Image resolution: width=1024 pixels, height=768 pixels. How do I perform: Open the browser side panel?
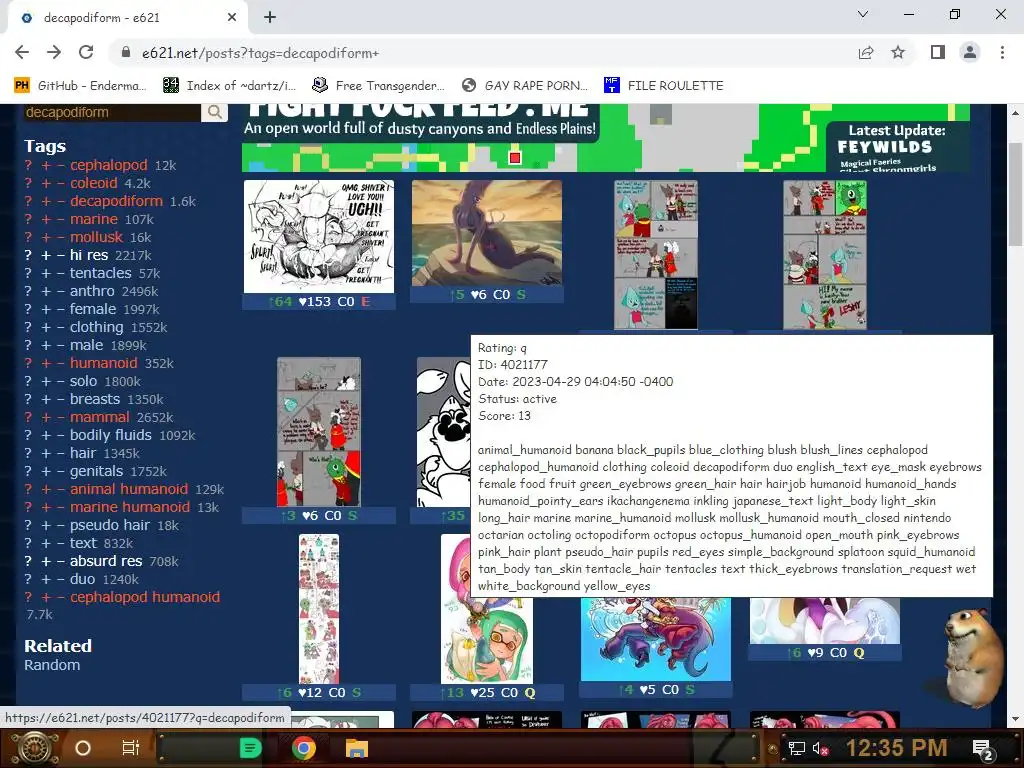pyautogui.click(x=938, y=52)
